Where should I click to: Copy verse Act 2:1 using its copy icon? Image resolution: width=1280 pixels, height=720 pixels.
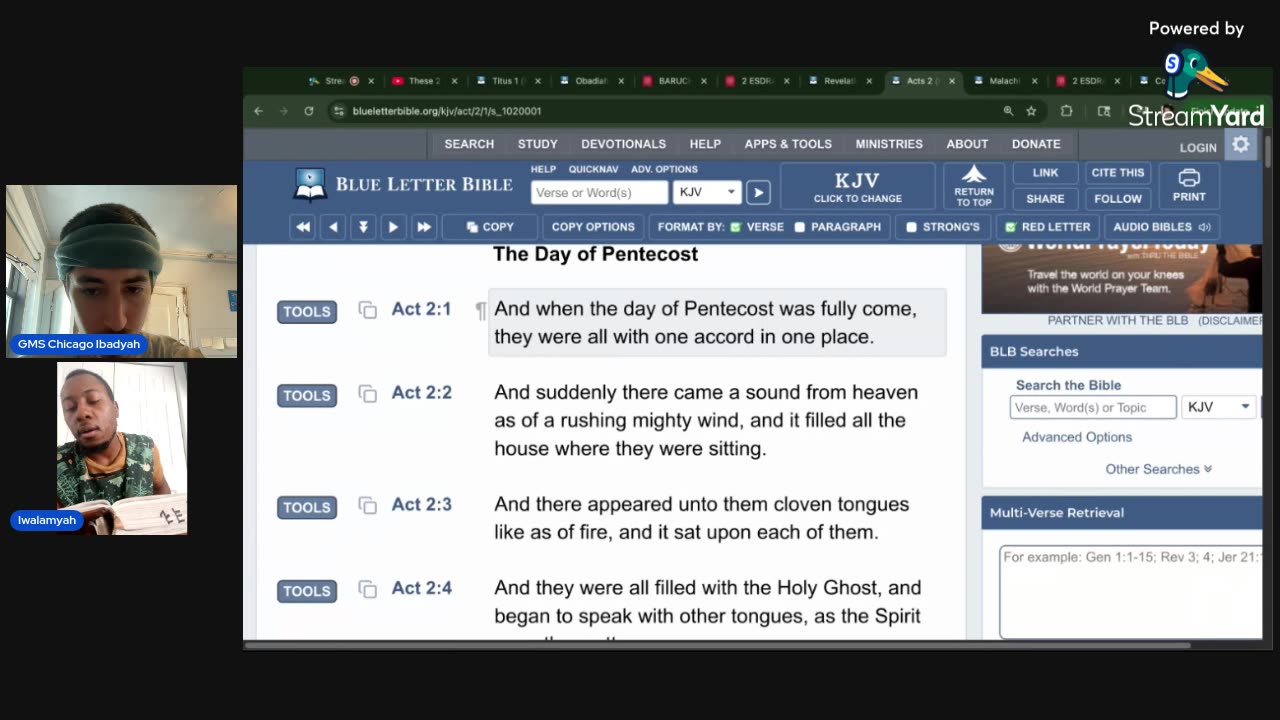click(x=368, y=311)
